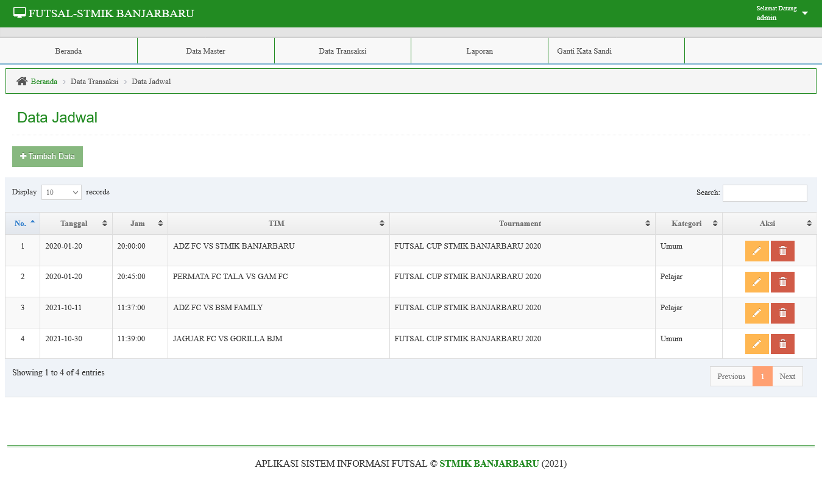The image size is (822, 482).
Task: Open the Data Master menu
Action: [206, 51]
